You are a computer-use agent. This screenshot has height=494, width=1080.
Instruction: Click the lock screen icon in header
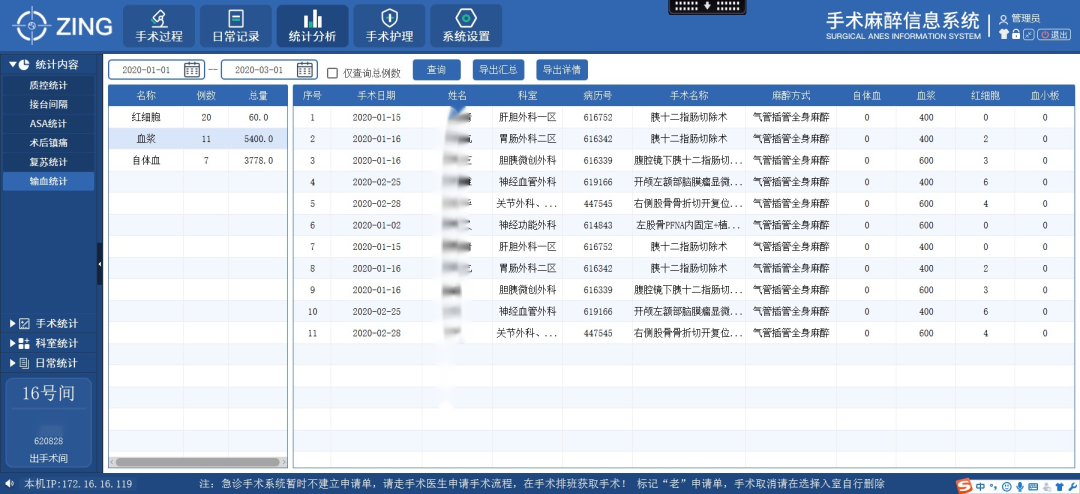tap(1016, 34)
